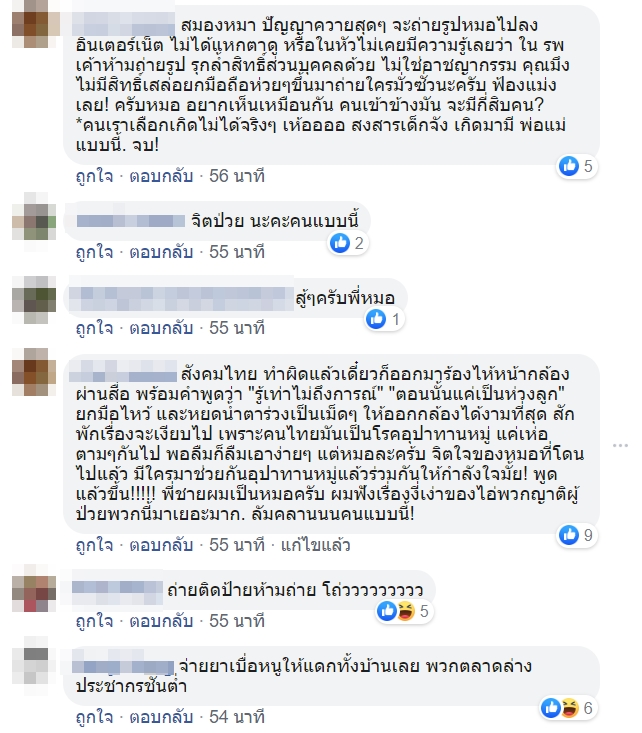Click like icon on จิตป่วย comment

[x=340, y=243]
